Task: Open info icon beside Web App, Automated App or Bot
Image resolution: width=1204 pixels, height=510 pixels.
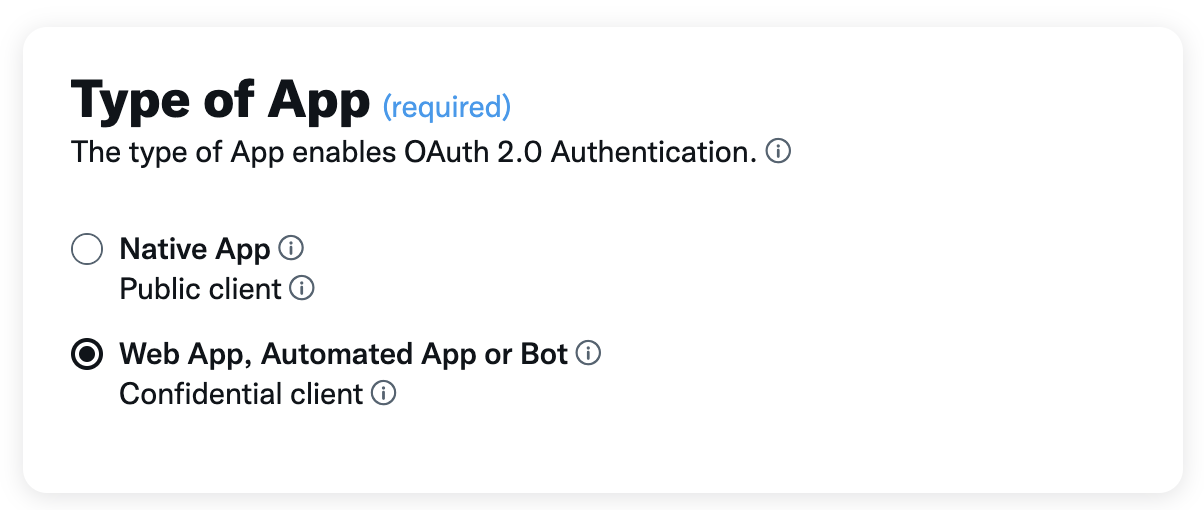Action: [x=589, y=353]
